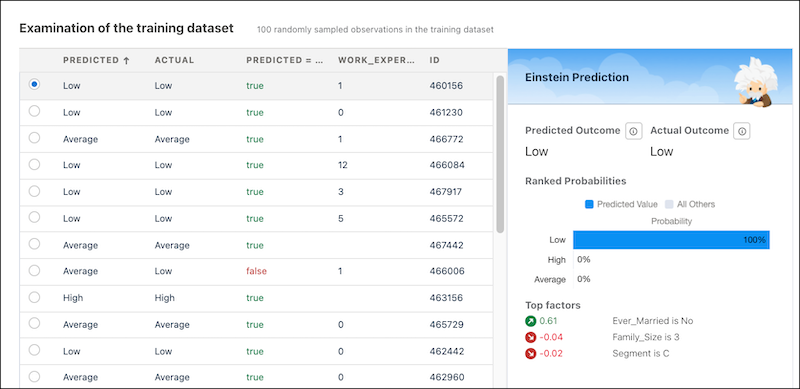Screen dimensions: 800x389
Task: Click ID cell 461230
Action: (x=446, y=112)
